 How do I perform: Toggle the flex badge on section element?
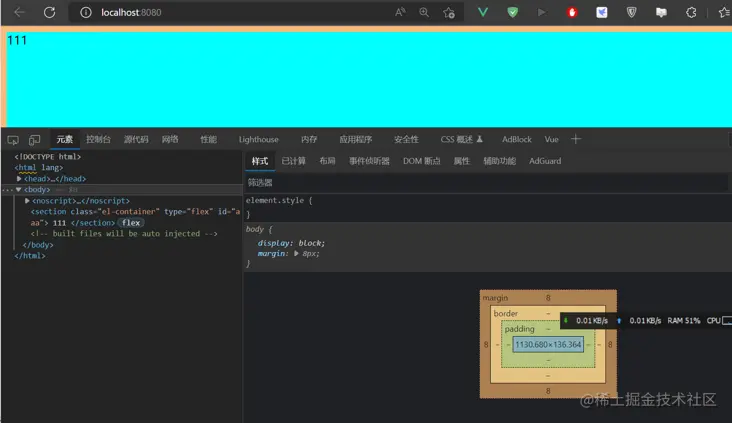[x=131, y=223]
